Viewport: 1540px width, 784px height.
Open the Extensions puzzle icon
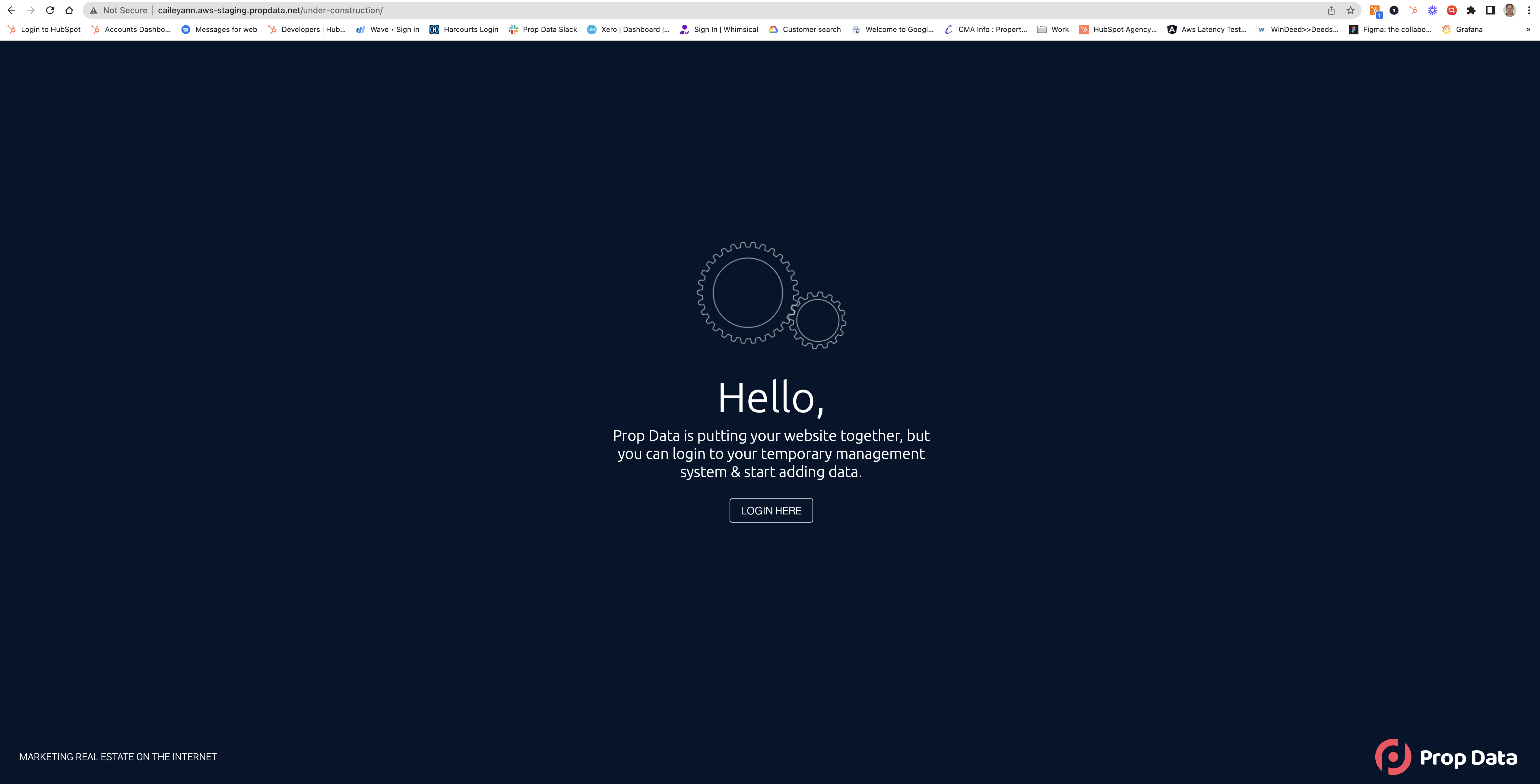(1471, 10)
